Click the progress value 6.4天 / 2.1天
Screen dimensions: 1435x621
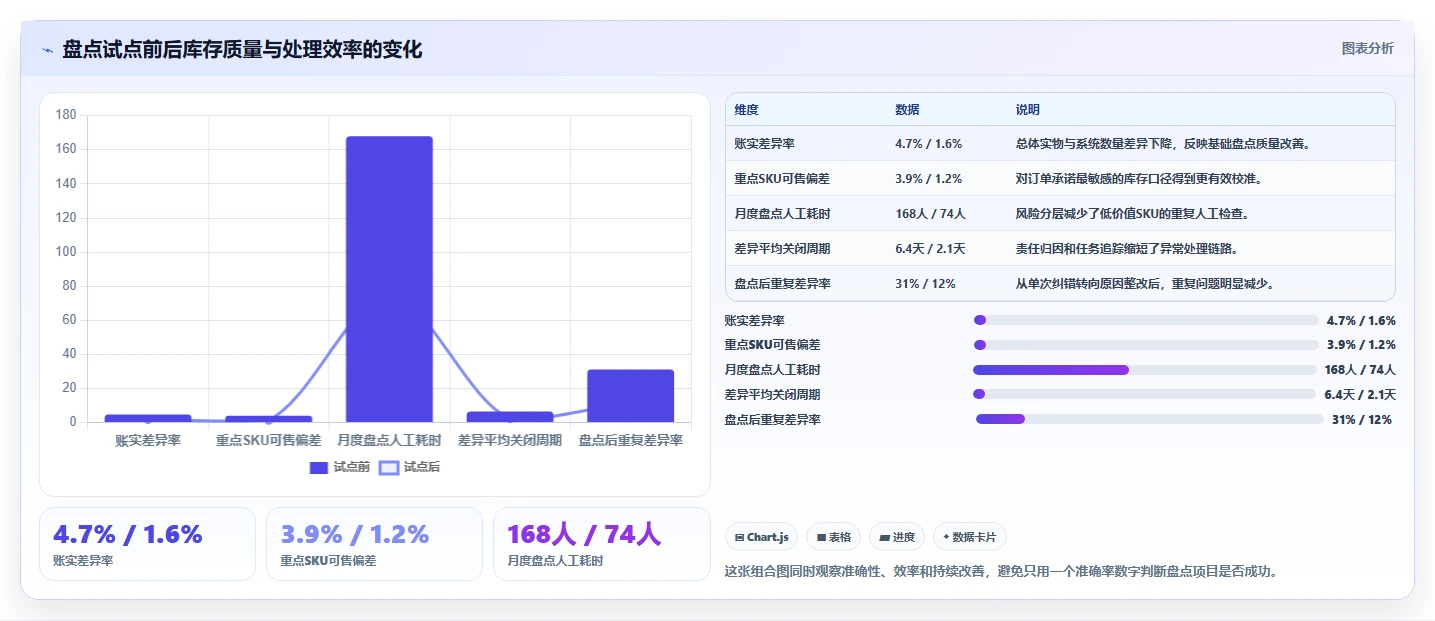[x=1360, y=395]
